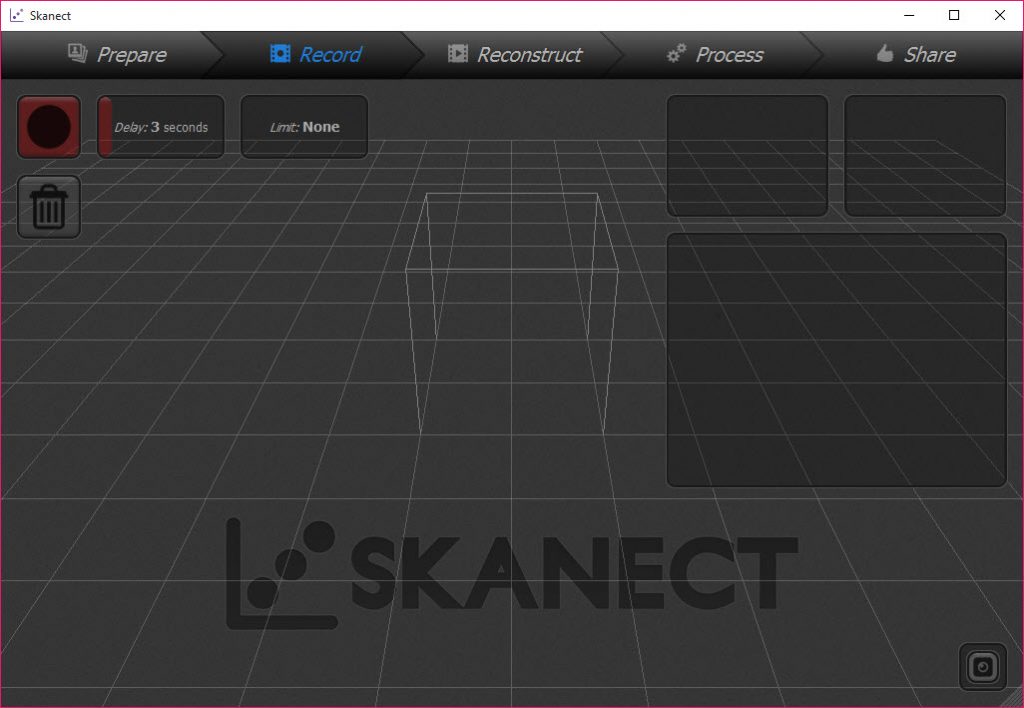Image resolution: width=1024 pixels, height=708 pixels.
Task: Select the second sensor preview panel
Action: (x=925, y=155)
